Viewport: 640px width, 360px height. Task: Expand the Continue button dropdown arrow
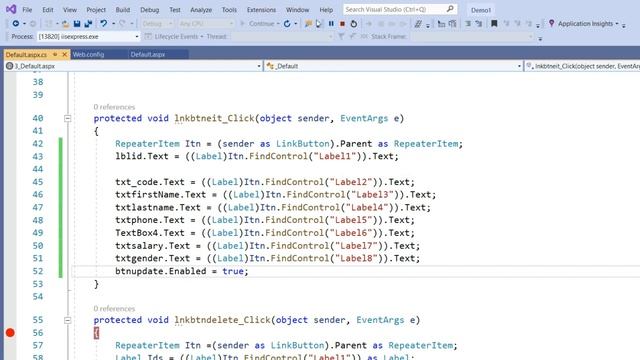pos(278,24)
